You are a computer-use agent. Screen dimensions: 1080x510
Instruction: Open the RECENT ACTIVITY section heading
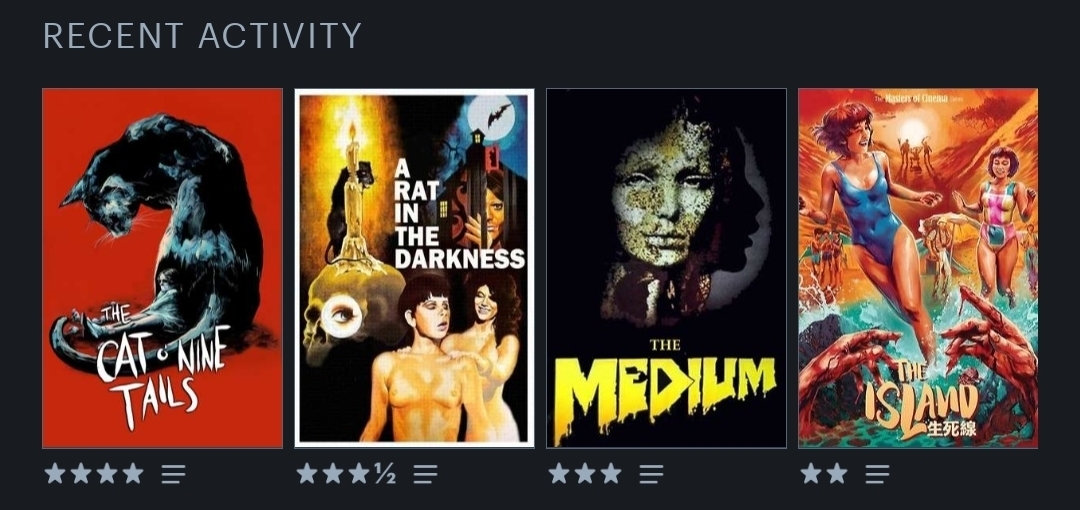202,36
